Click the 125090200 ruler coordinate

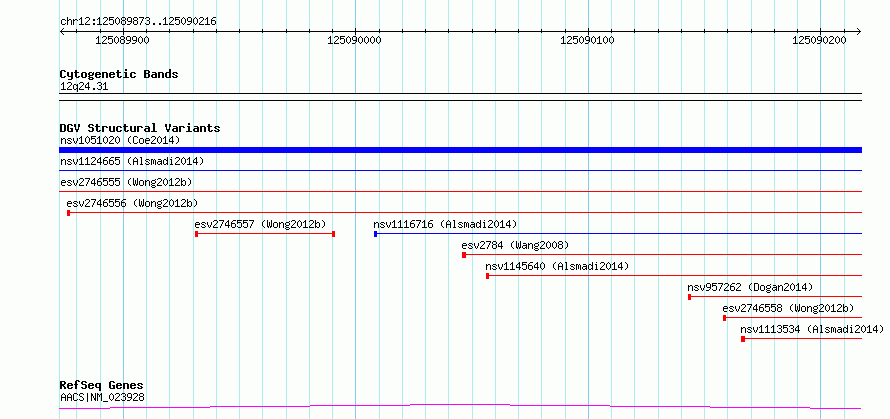(819, 40)
